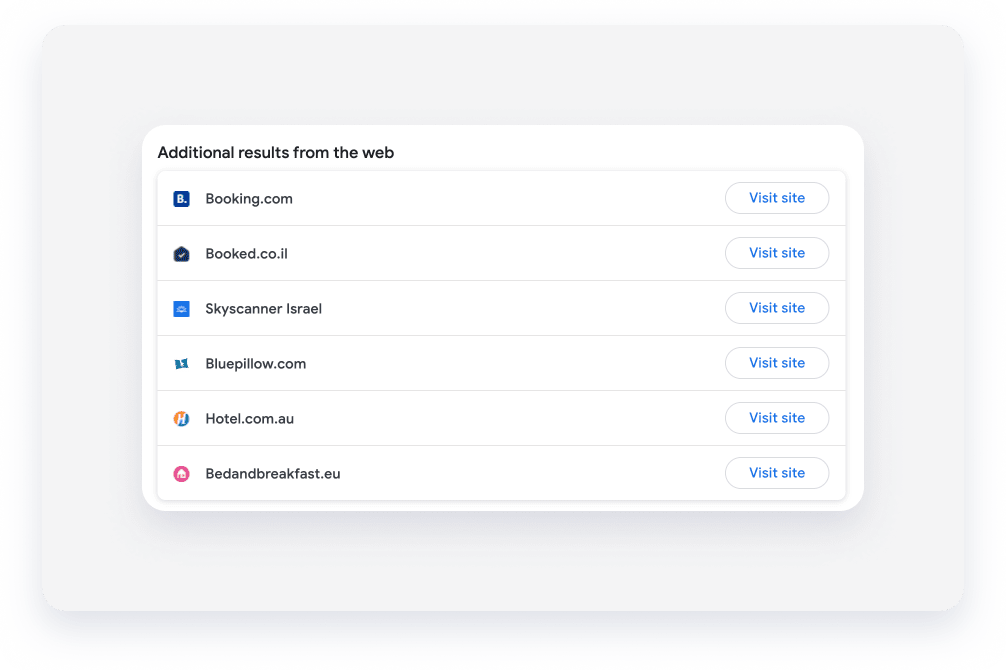Click the Bluepillow.com pillow logo icon

coord(182,364)
